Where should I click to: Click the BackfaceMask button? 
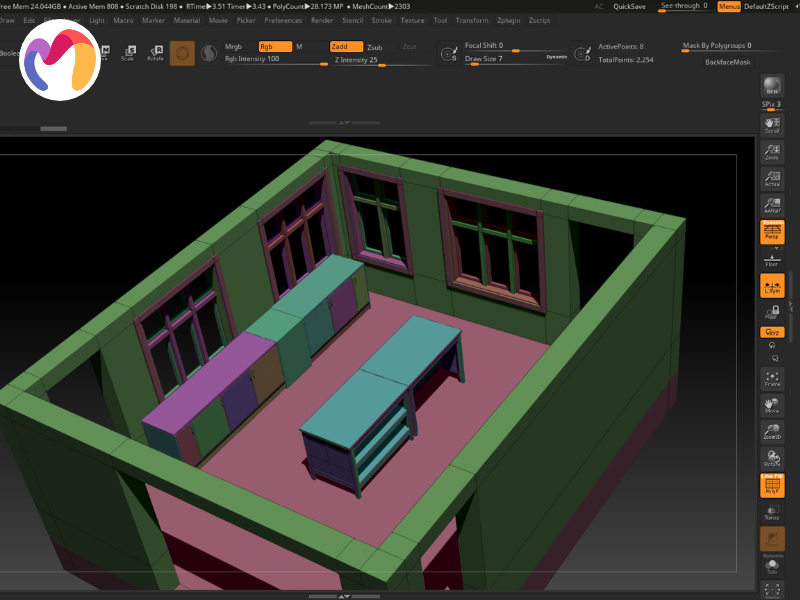(728, 62)
